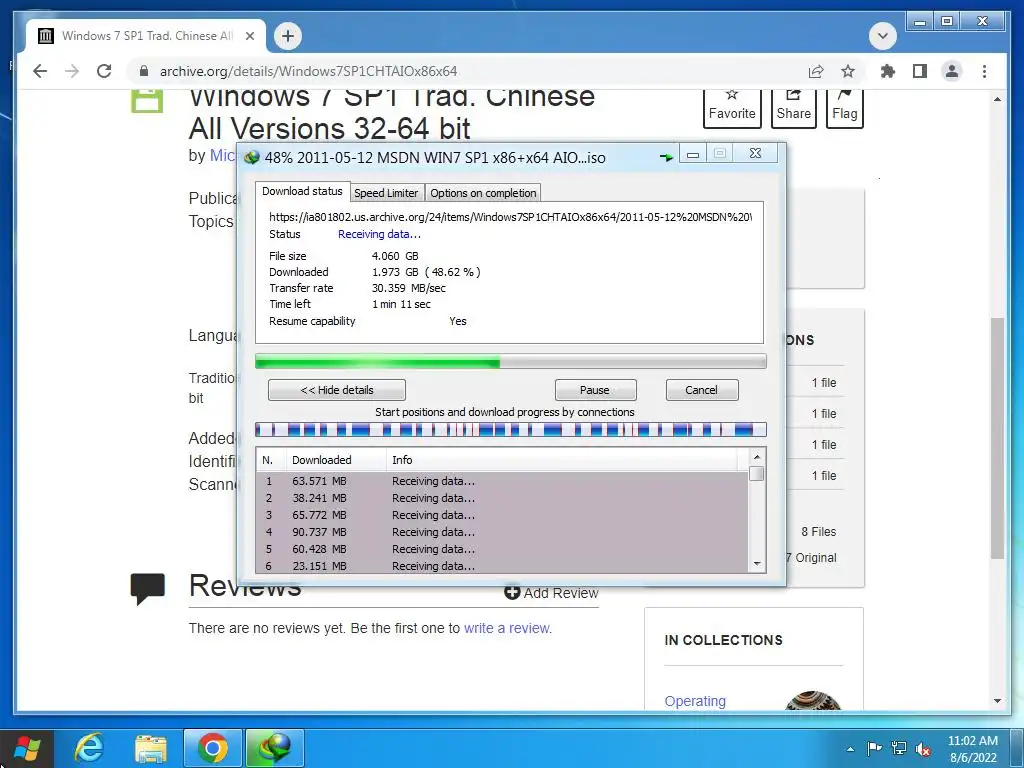Screen dimensions: 1024x768
Task: Click the Downloaded column header
Action: [336, 460]
